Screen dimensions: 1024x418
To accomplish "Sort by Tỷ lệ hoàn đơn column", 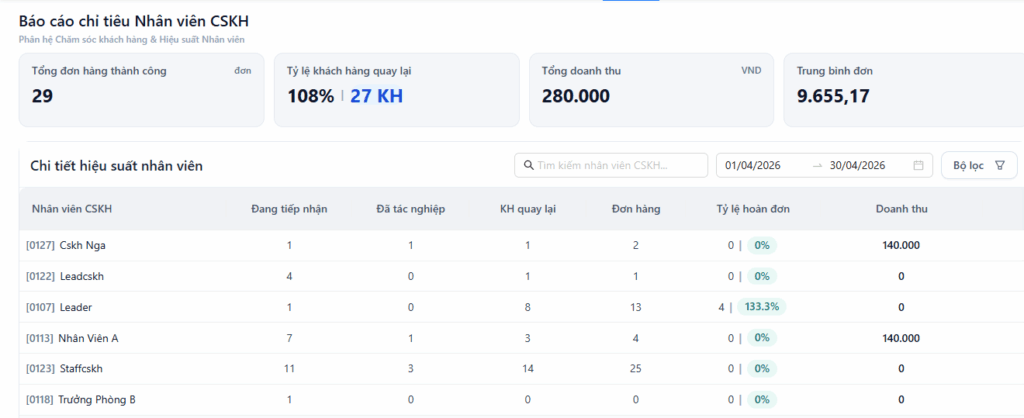I will click(x=753, y=209).
